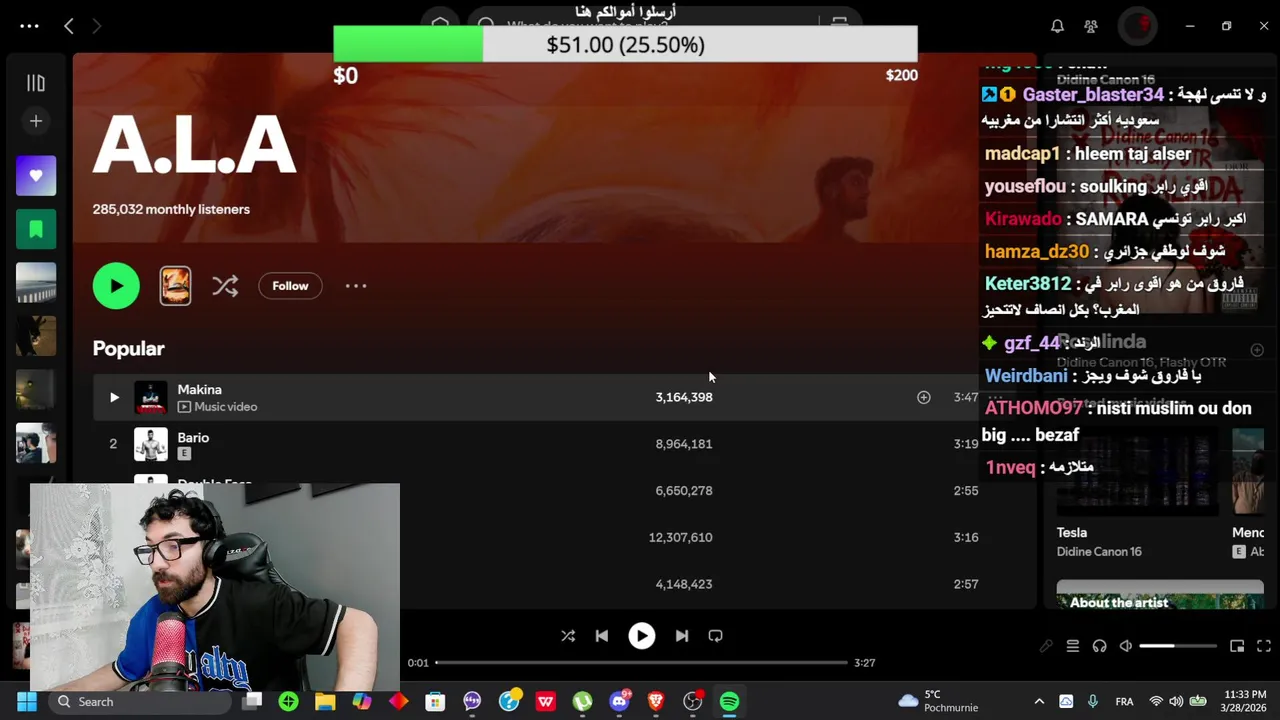Open the Bario cover thumbnail
The width and height of the screenshot is (1280, 720).
151,444
